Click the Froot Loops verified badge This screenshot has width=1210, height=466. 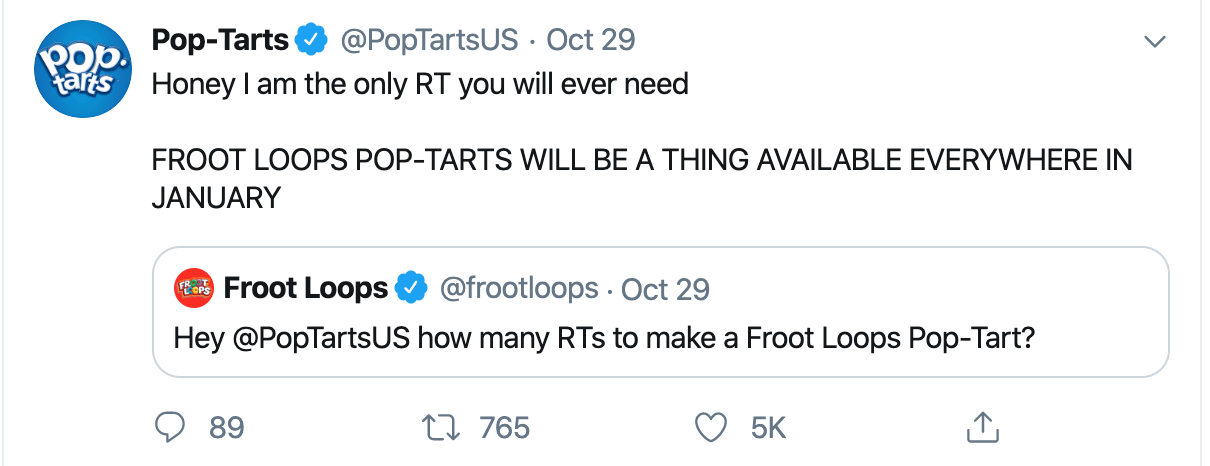pyautogui.click(x=409, y=289)
